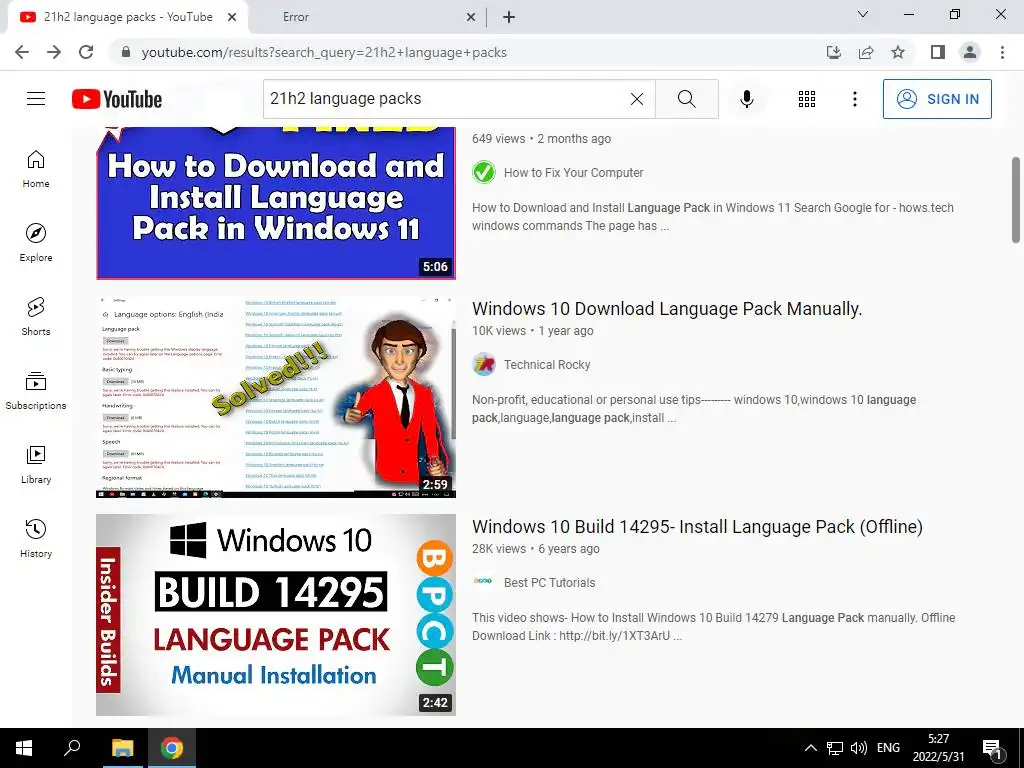Open volume control in system tray
This screenshot has height=768, width=1024.
(x=859, y=748)
